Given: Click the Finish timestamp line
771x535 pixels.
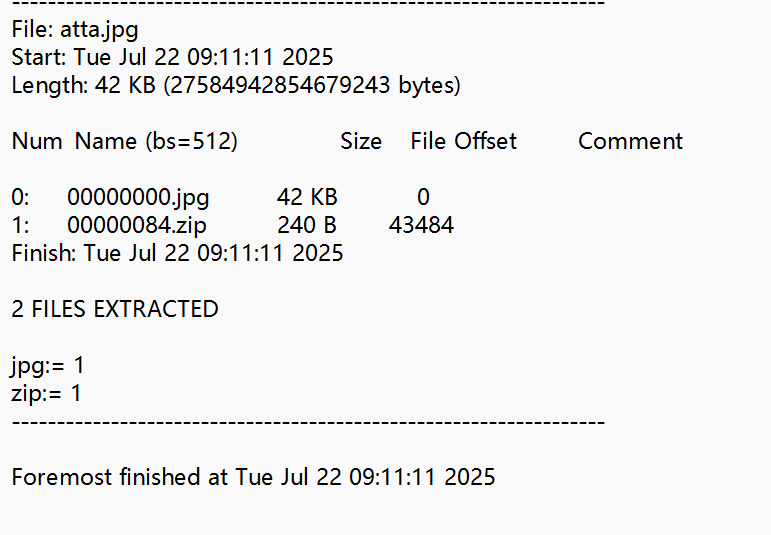Looking at the screenshot, I should click(x=177, y=253).
